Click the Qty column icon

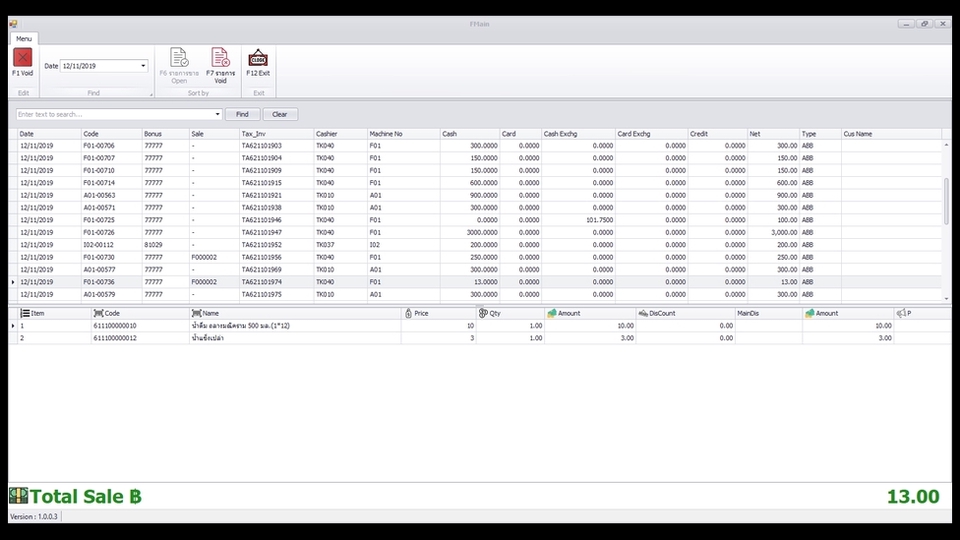(483, 313)
